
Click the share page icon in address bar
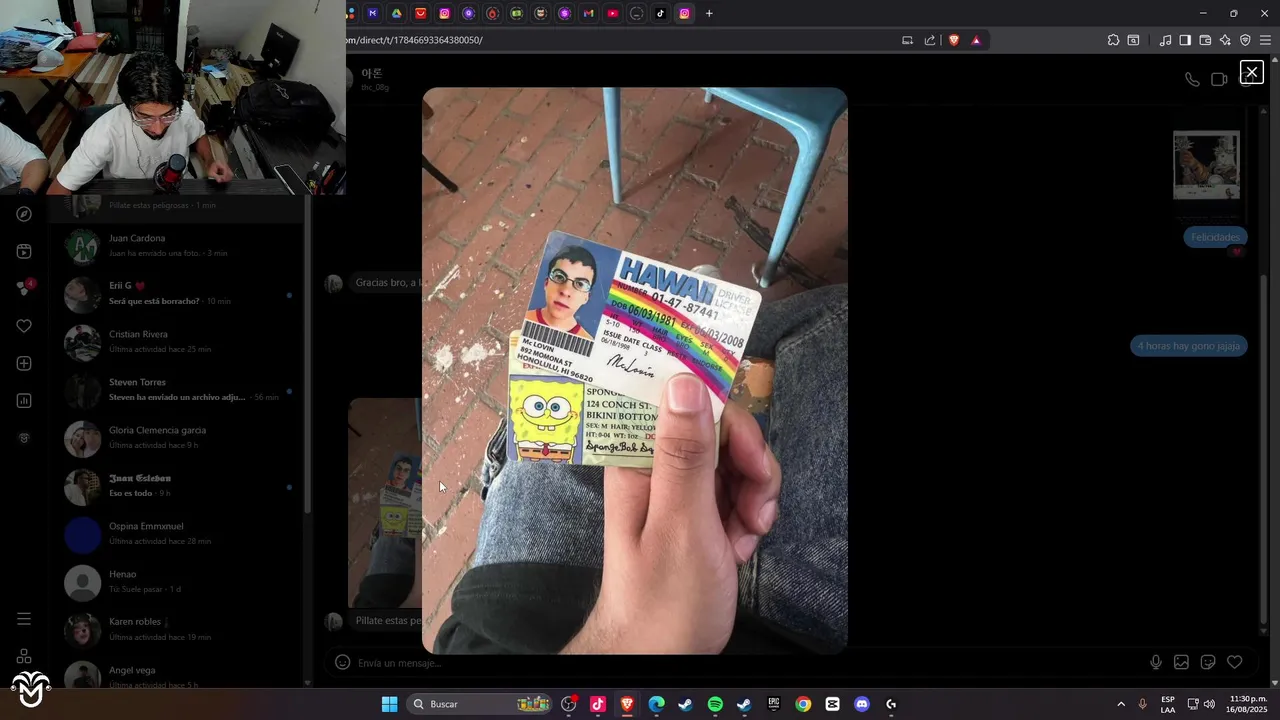click(x=930, y=40)
